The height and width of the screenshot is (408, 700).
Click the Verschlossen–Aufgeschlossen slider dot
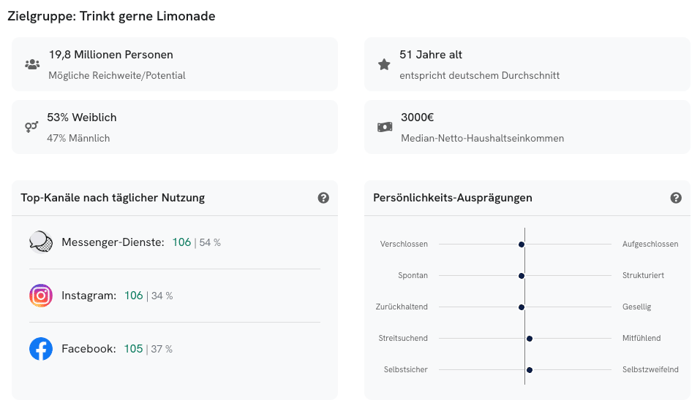[x=521, y=244]
